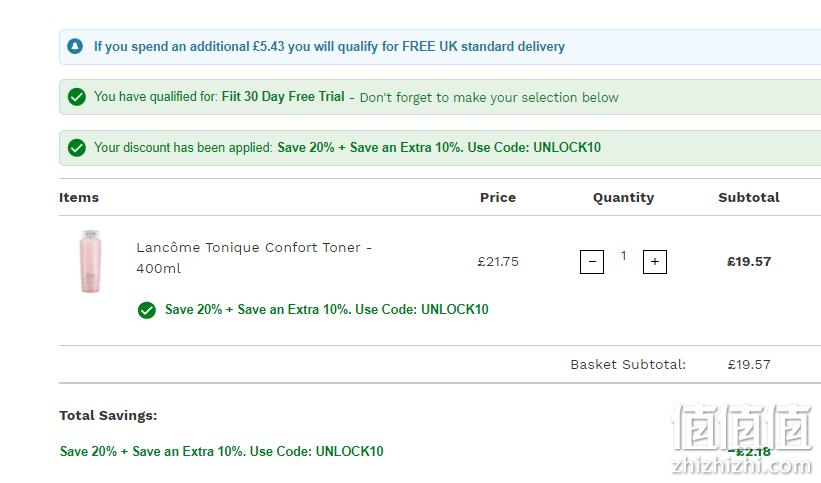Click the free UK standard delivery notice
The width and height of the screenshot is (821, 483).
(x=329, y=47)
